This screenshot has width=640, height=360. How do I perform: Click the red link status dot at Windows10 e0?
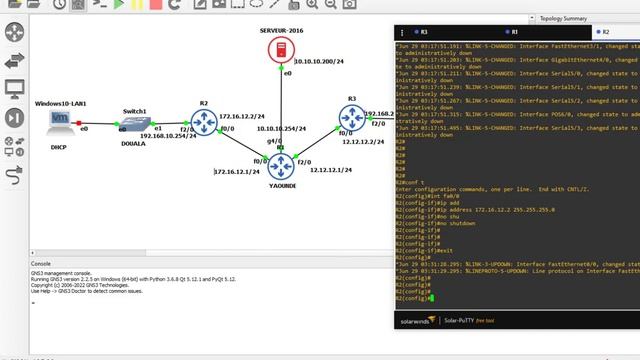click(x=79, y=123)
